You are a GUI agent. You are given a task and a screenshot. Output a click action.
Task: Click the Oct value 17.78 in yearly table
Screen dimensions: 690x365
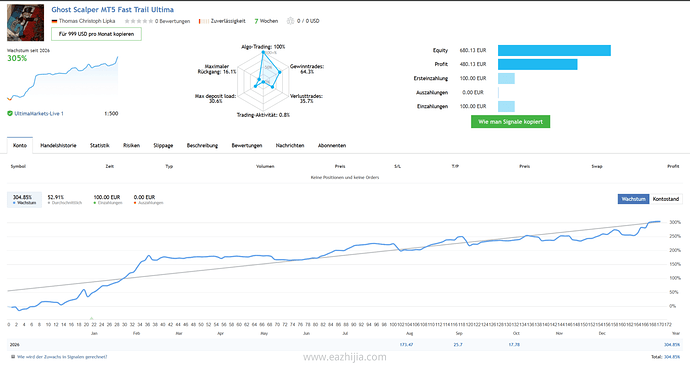(514, 344)
